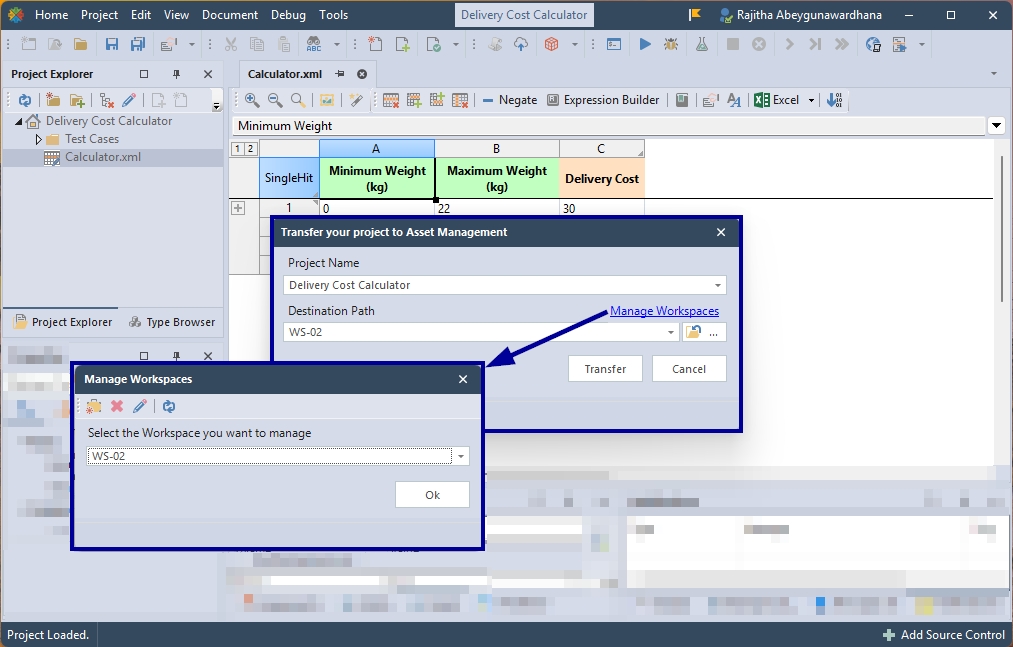Click the browse folder icon beside Destination Path
The width and height of the screenshot is (1013, 647).
693,332
